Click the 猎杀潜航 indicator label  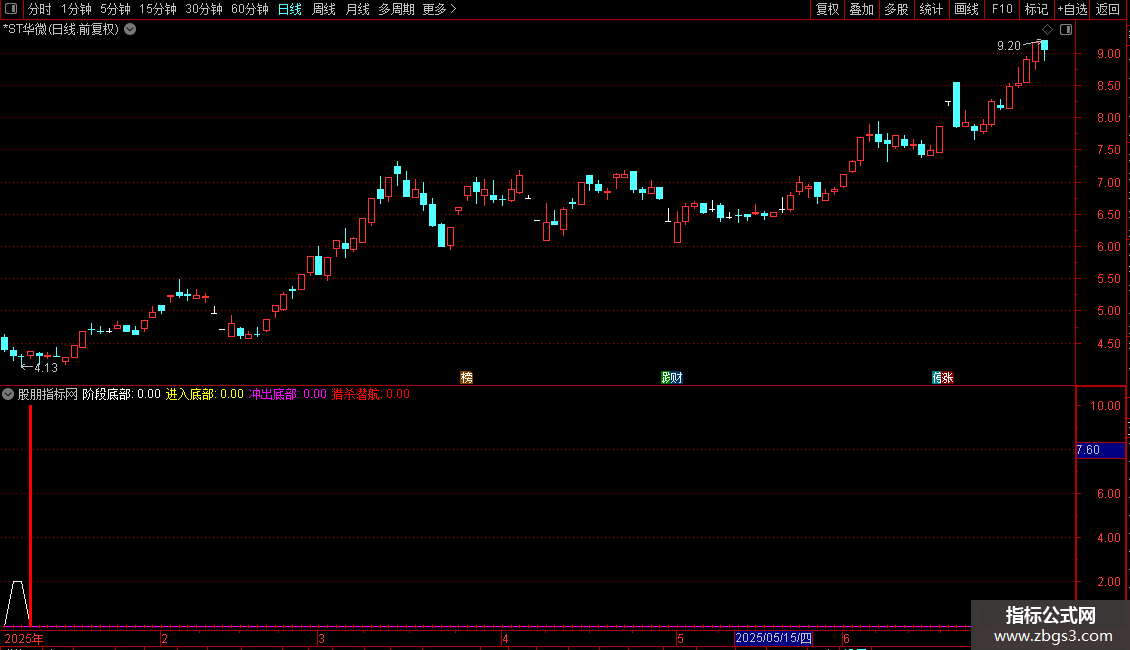click(370, 394)
